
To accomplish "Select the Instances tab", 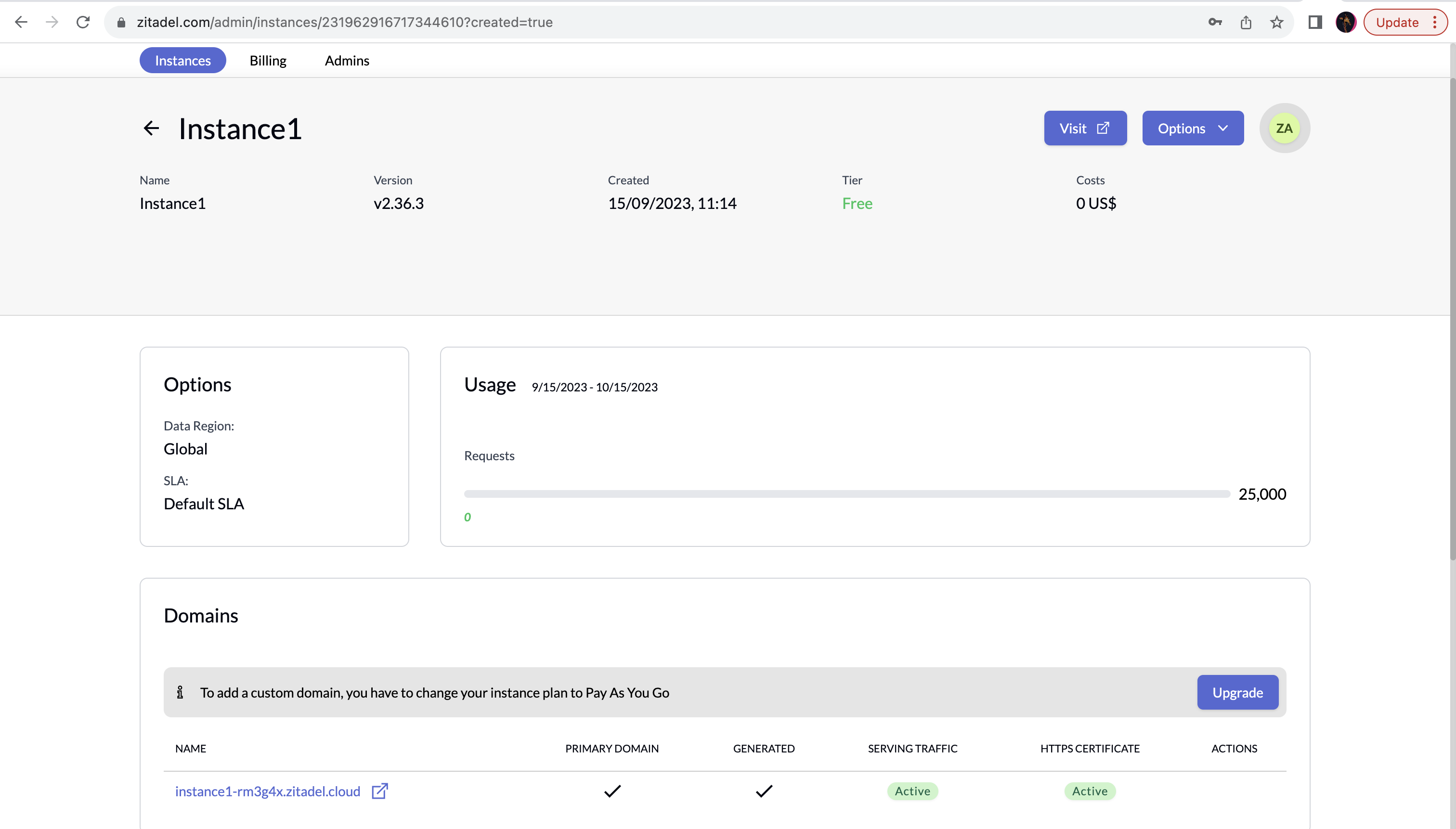I will click(x=182, y=60).
